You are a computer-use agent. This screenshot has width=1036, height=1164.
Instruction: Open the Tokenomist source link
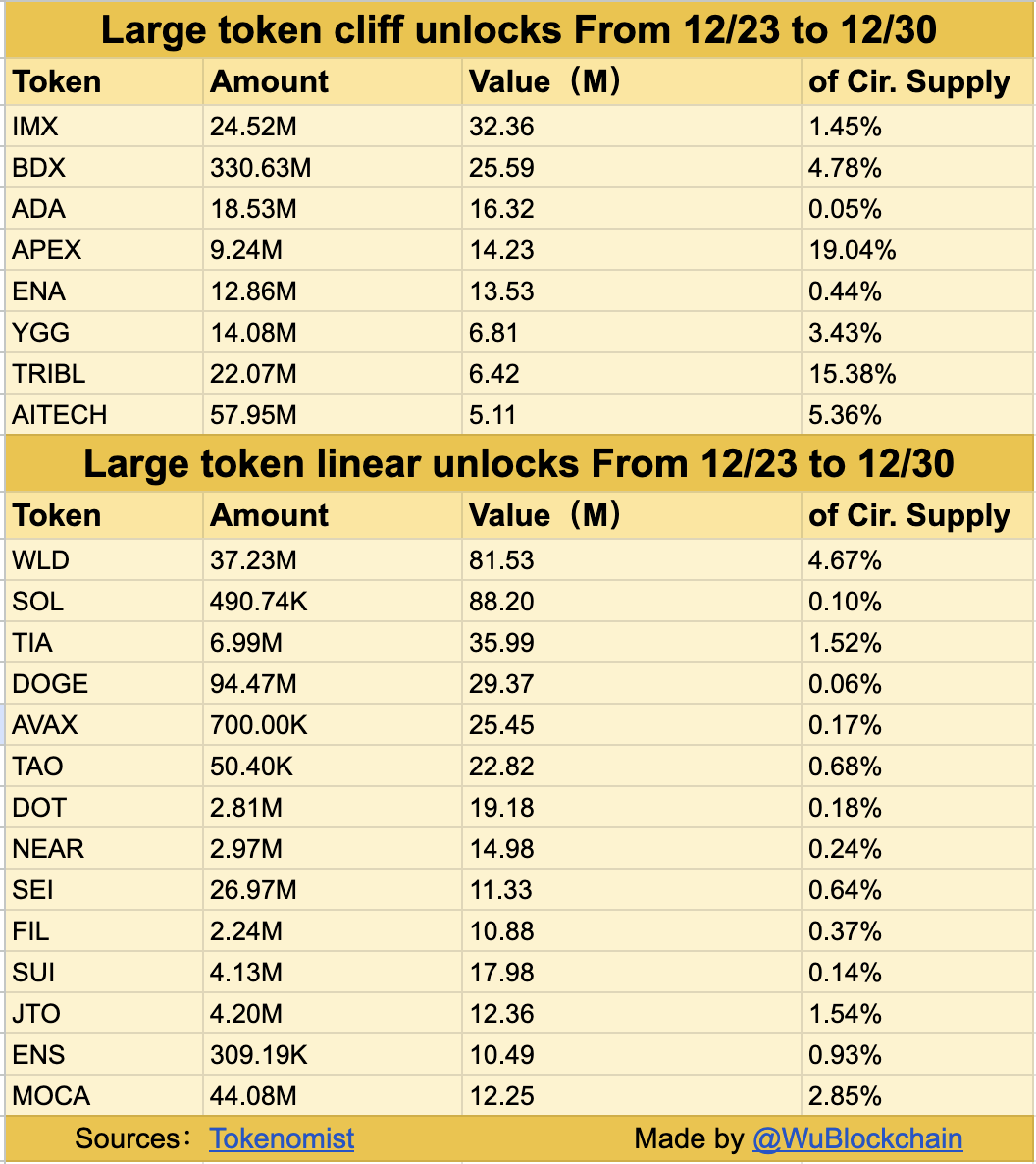coord(282,1138)
